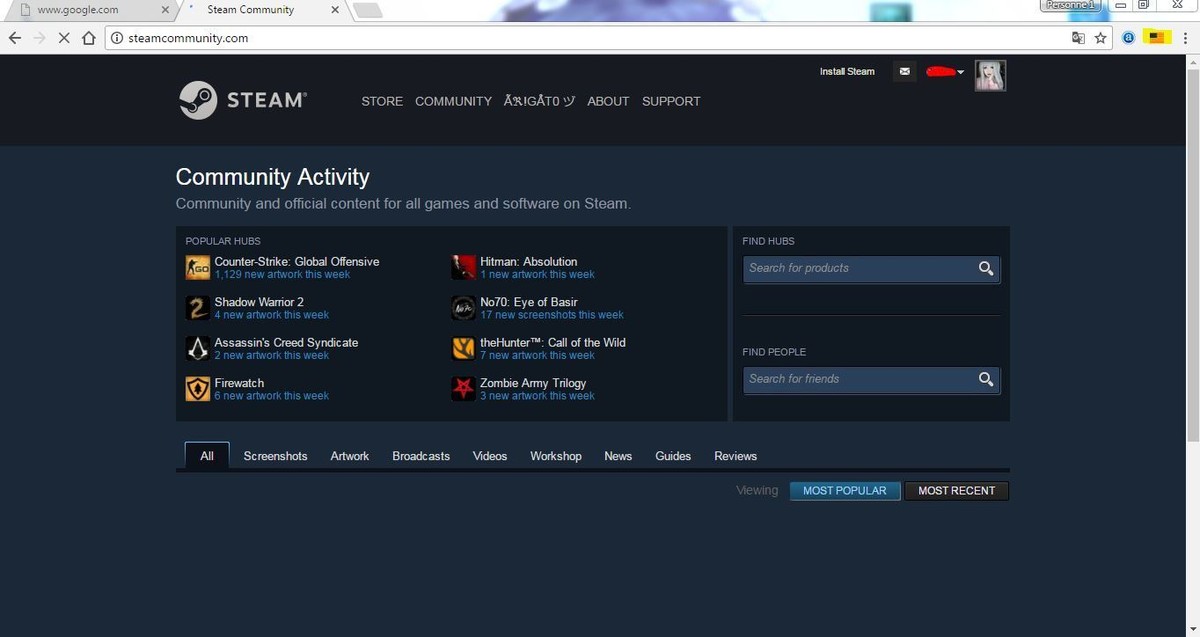Click the Firewatch hub icon
The width and height of the screenshot is (1200, 637).
tap(198, 389)
